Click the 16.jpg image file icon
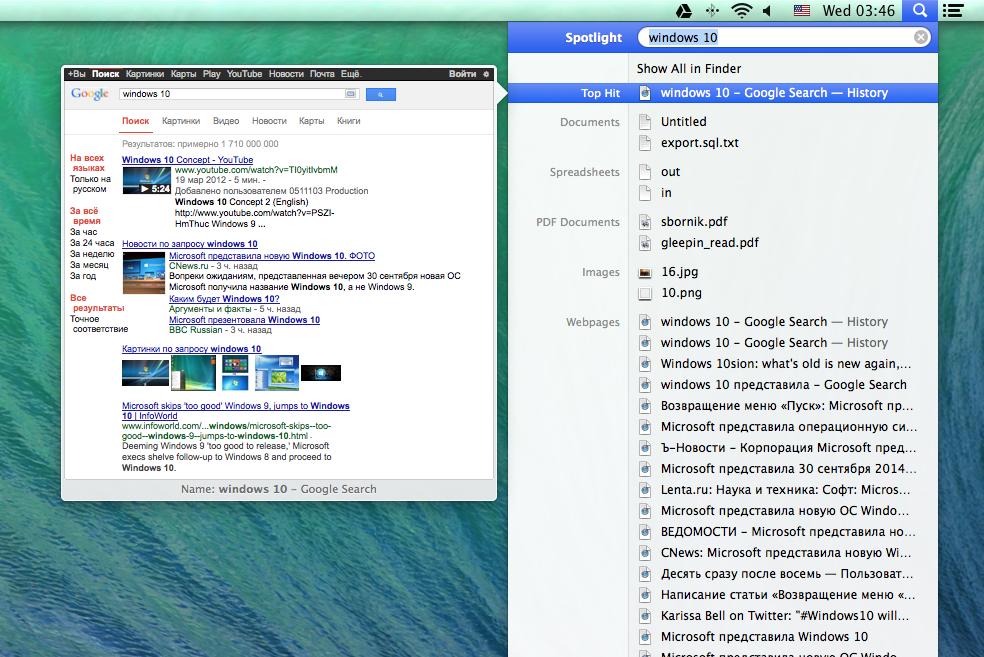984x657 pixels. 645,272
